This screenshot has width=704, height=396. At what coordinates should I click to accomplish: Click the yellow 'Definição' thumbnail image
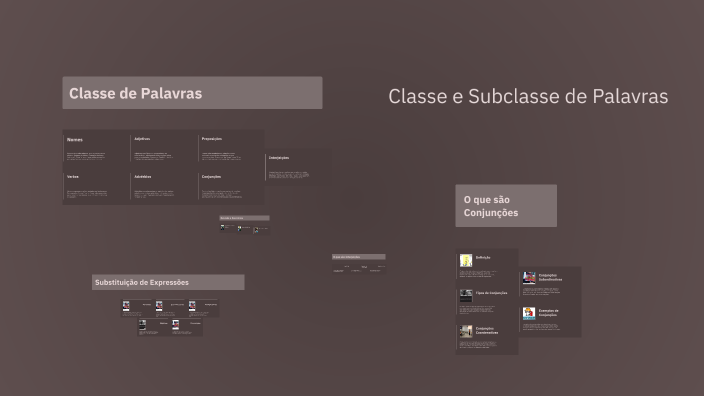466,260
